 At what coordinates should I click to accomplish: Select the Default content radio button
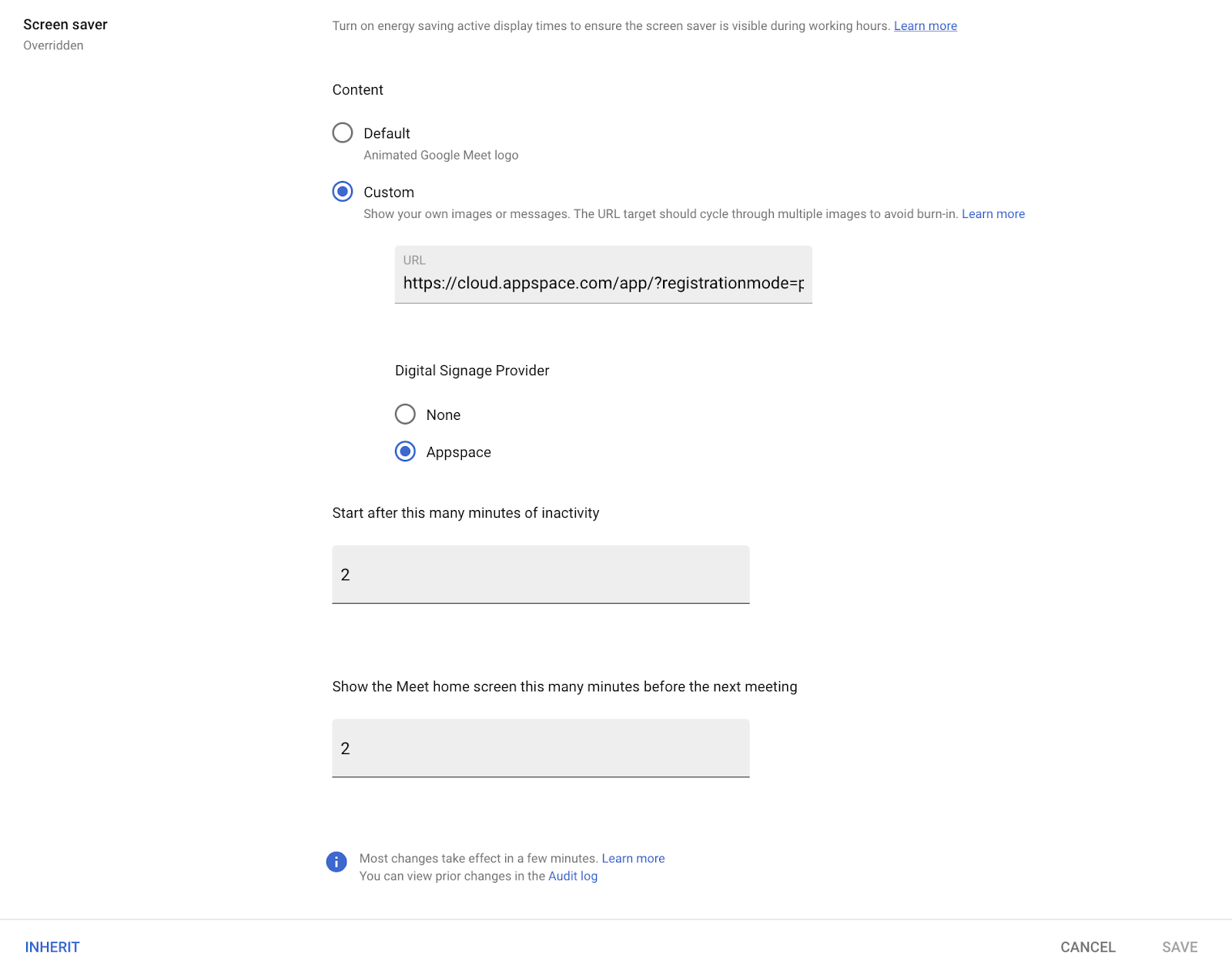(x=343, y=133)
